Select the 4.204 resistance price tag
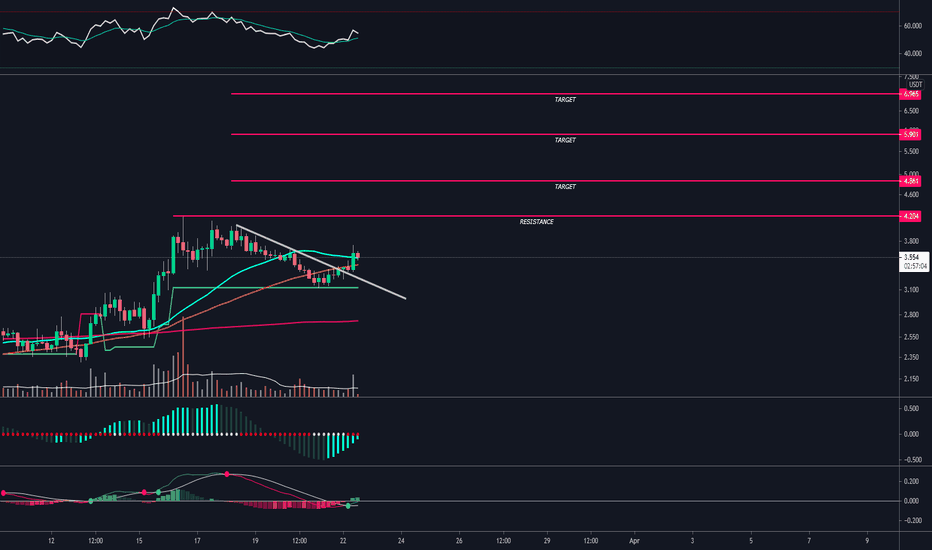932x550 pixels. [911, 216]
